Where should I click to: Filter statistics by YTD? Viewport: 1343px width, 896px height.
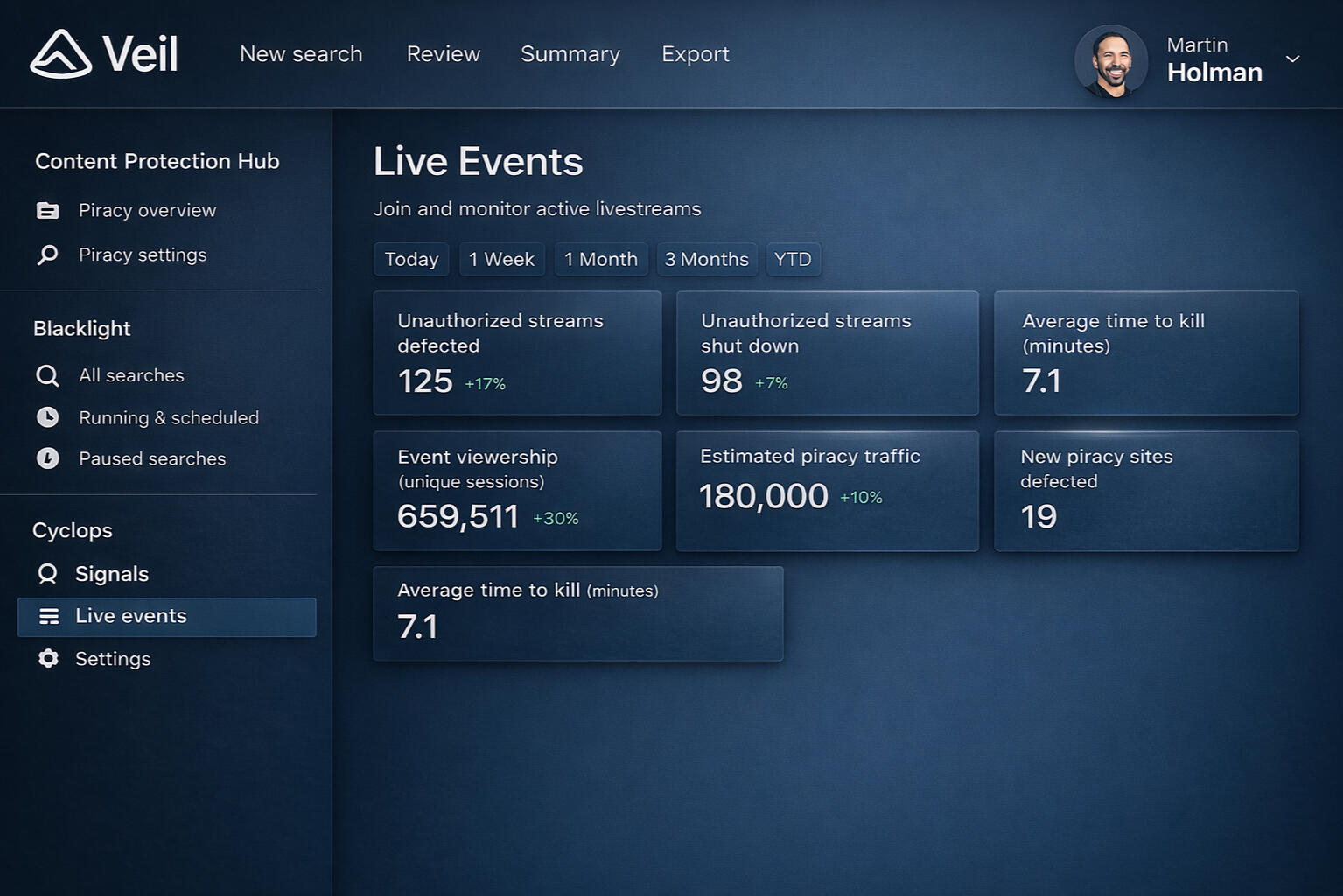click(x=793, y=260)
